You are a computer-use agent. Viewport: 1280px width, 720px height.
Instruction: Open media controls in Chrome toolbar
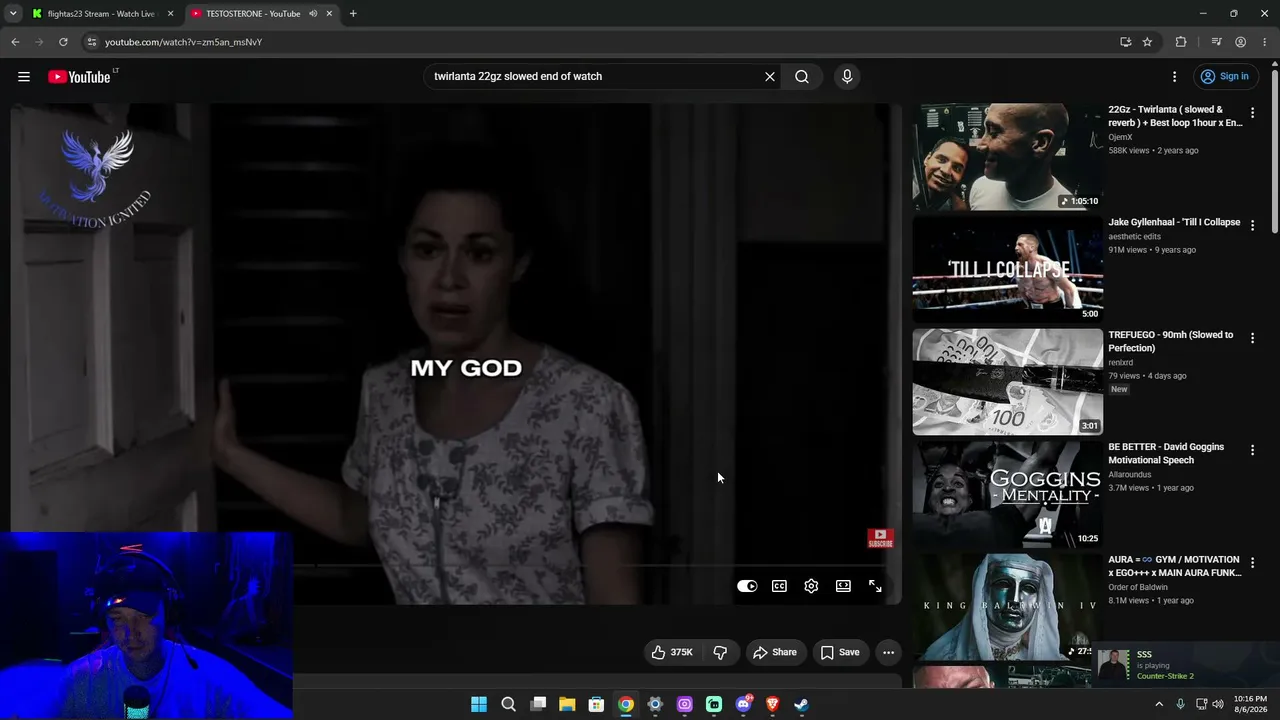pos(1216,42)
